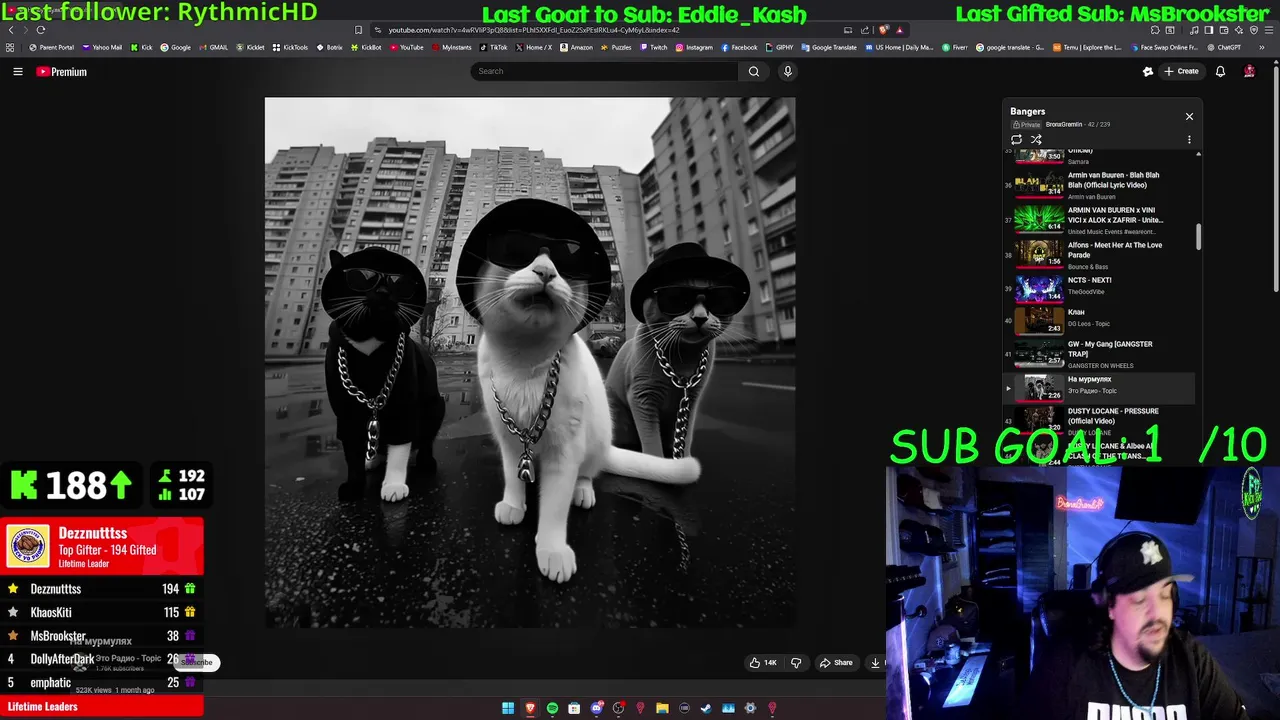
Task: Select currently playing На мурмулях entry
Action: click(1099, 387)
